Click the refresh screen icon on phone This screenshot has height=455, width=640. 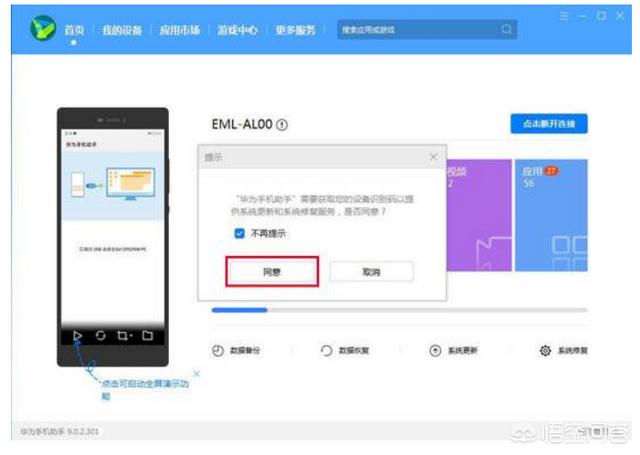(100, 335)
